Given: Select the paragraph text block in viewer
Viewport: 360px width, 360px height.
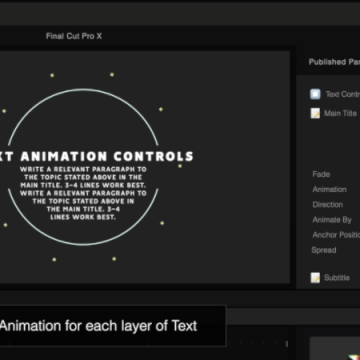Looking at the screenshot, I should click(83, 193).
